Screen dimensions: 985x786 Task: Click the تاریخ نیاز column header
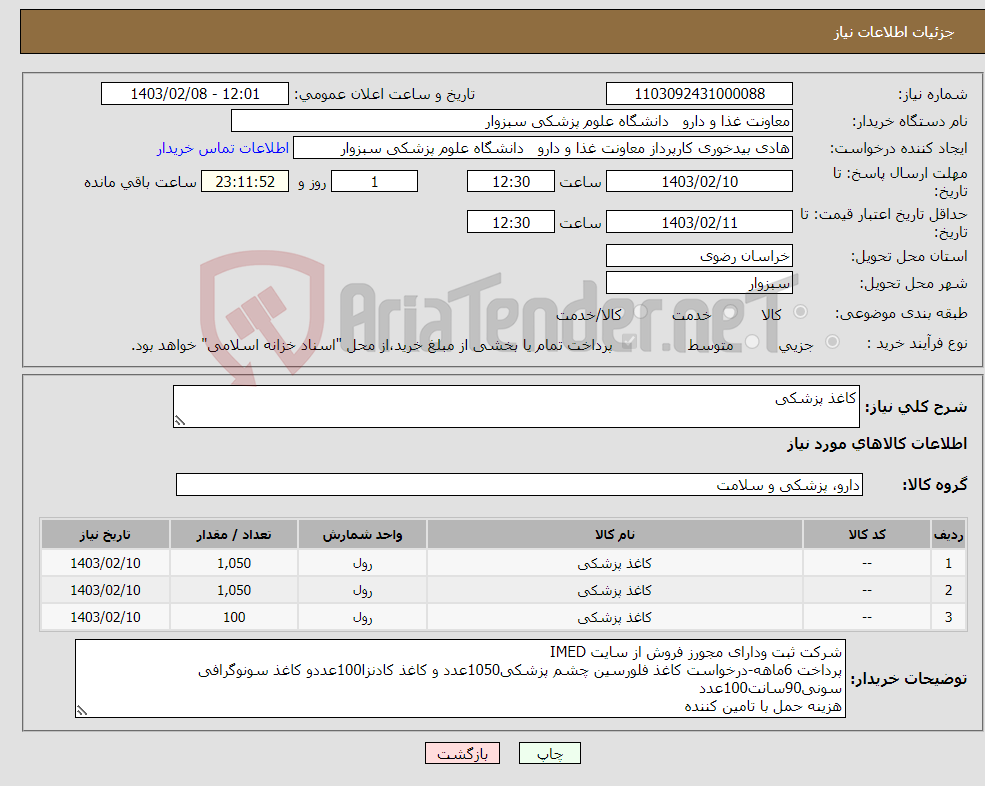pos(105,535)
